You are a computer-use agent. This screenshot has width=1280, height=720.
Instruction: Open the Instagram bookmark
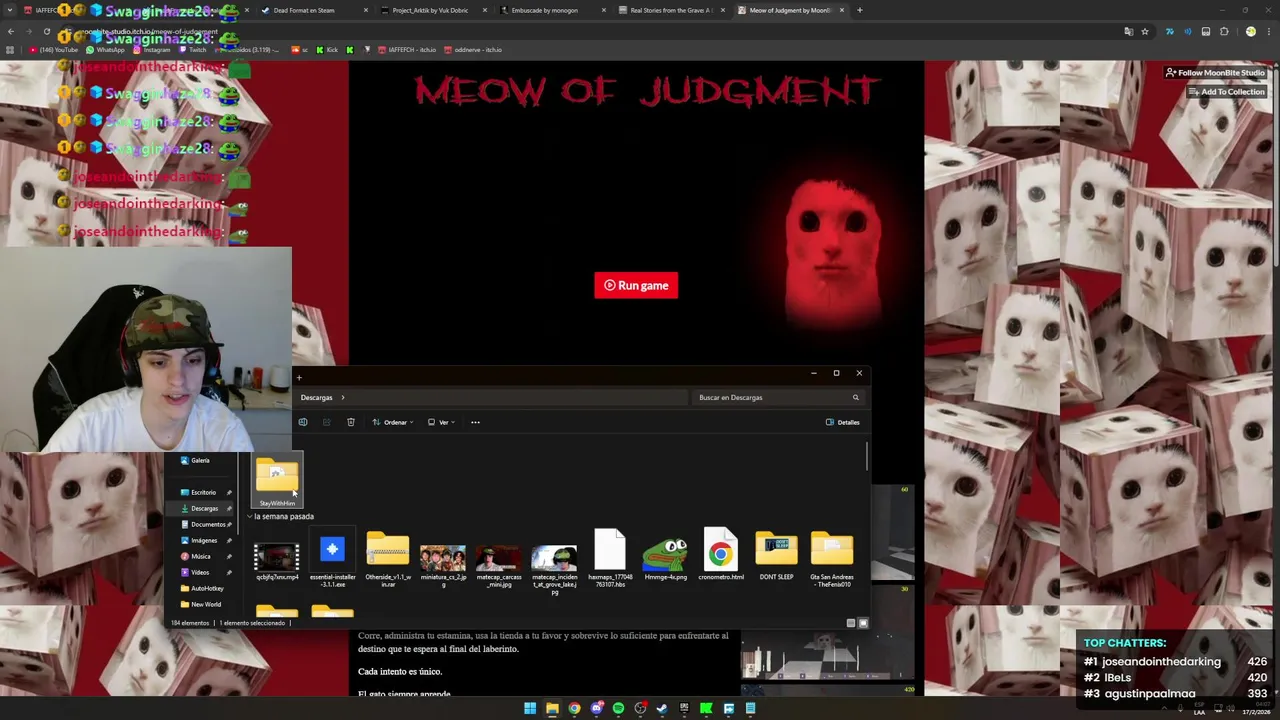click(x=151, y=50)
